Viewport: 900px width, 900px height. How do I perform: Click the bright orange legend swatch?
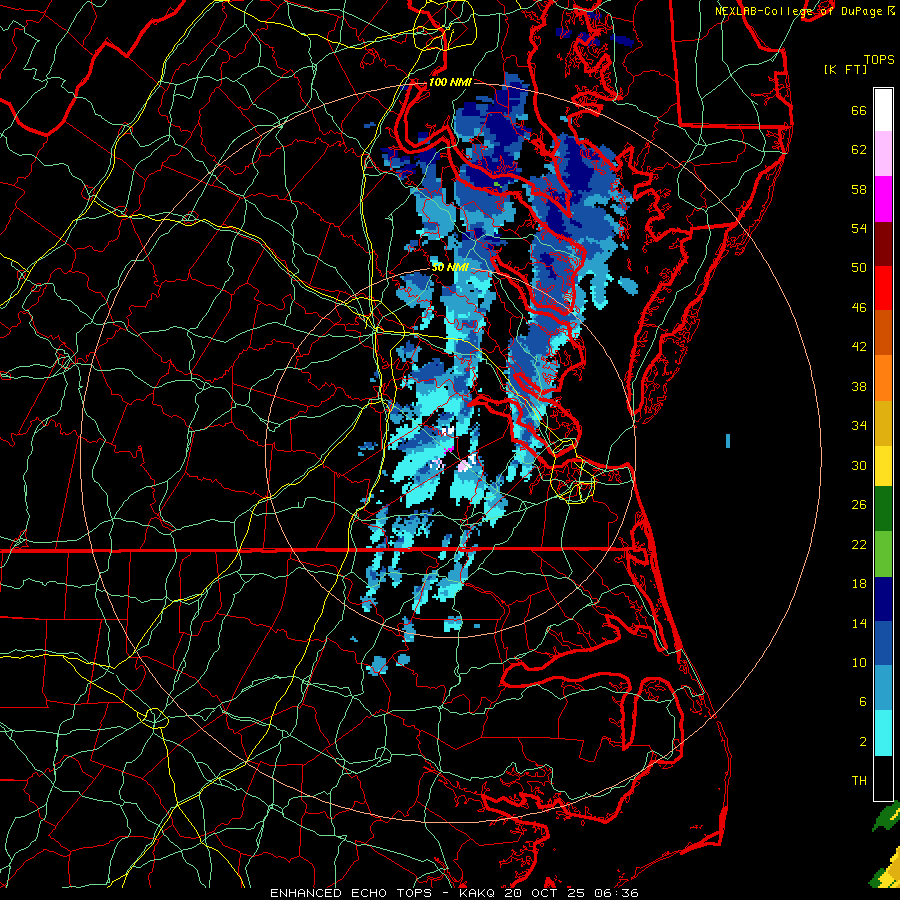pyautogui.click(x=883, y=378)
